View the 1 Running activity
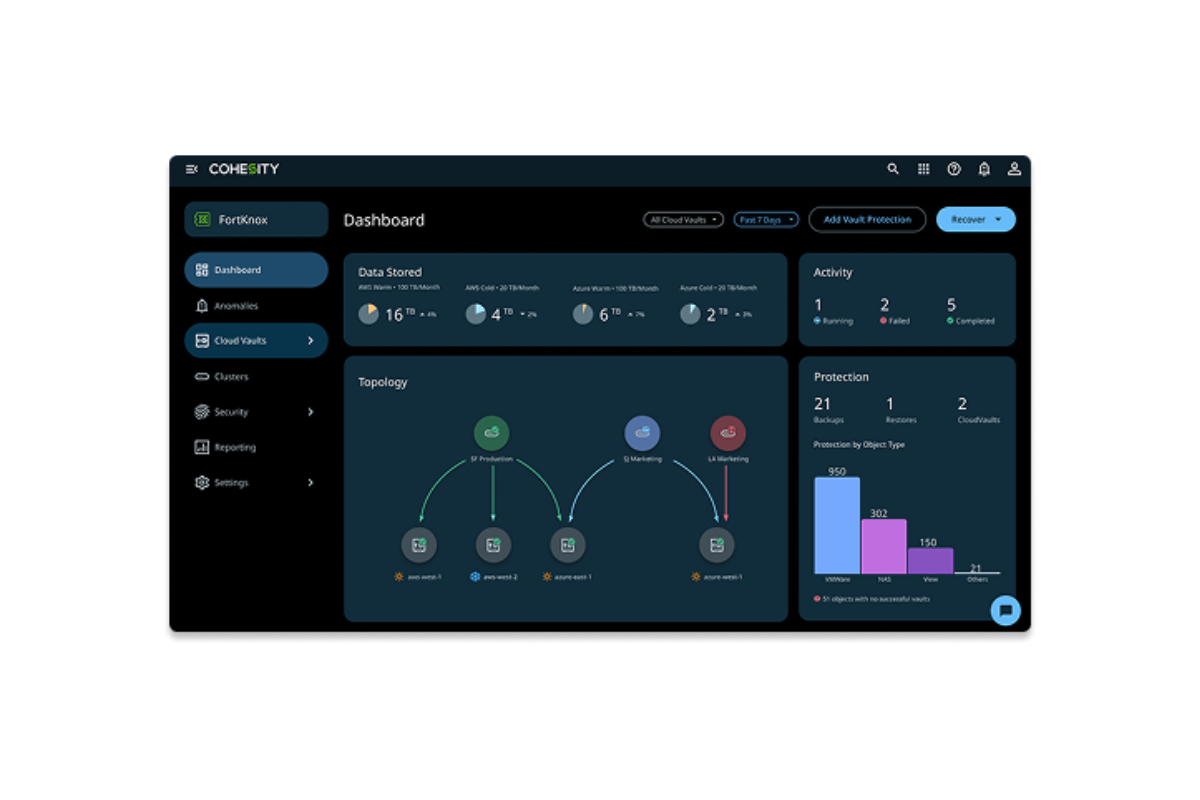This screenshot has height=800, width=1200. click(833, 311)
